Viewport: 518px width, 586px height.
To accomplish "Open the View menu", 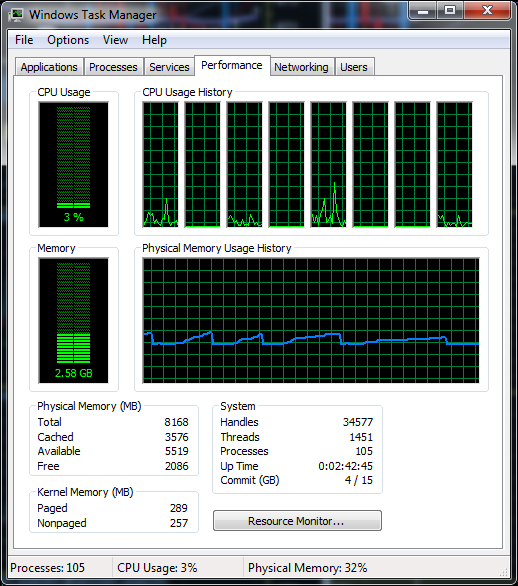I will [115, 40].
